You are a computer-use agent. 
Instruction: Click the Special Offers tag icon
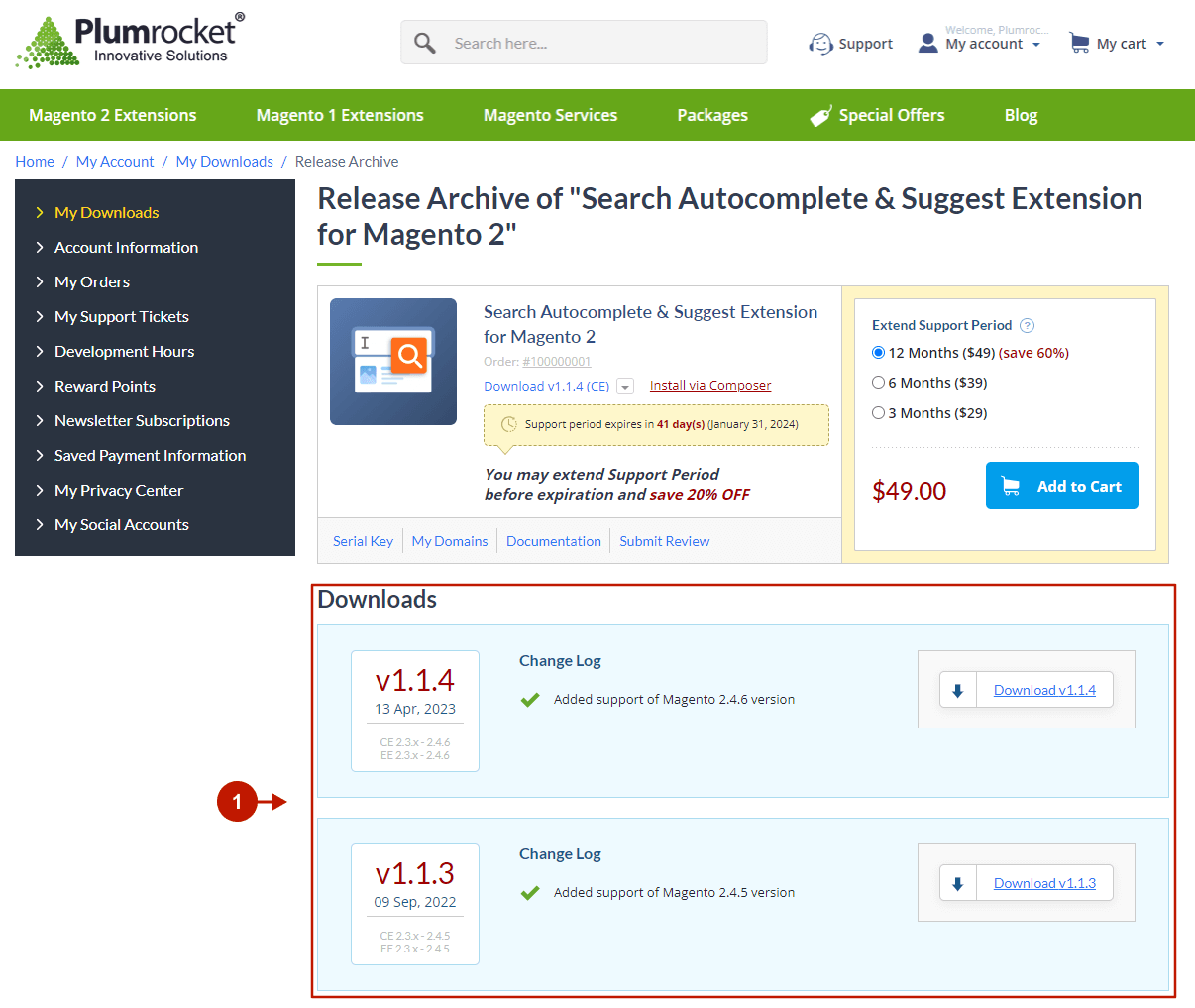pyautogui.click(x=820, y=116)
